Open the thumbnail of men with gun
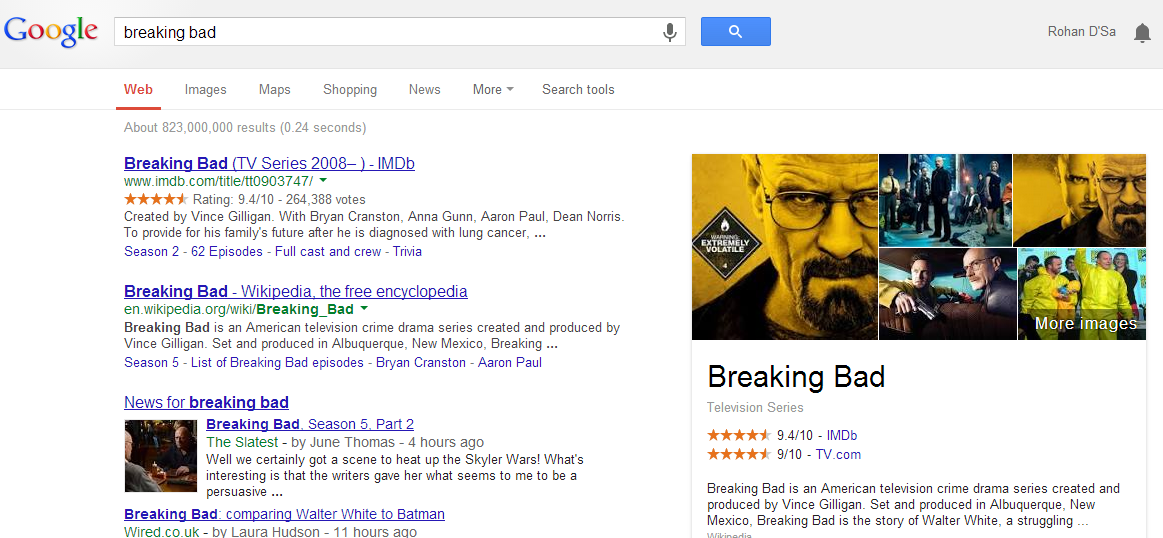 [948, 294]
